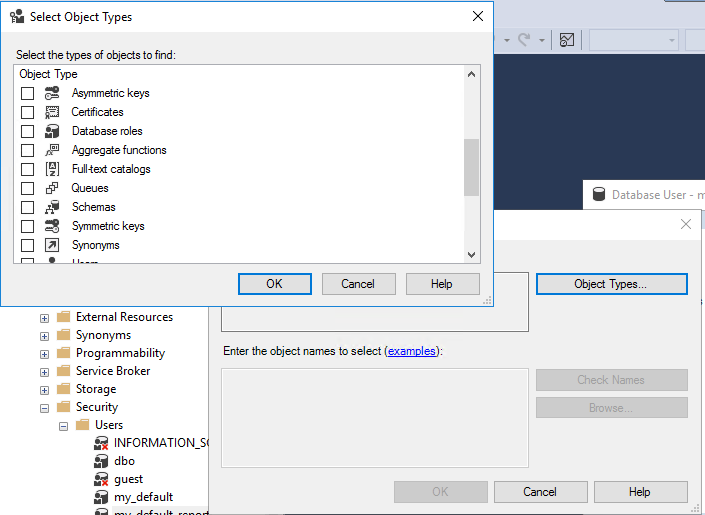Expand the Programmability tree node
The width and height of the screenshot is (705, 515).
point(44,353)
